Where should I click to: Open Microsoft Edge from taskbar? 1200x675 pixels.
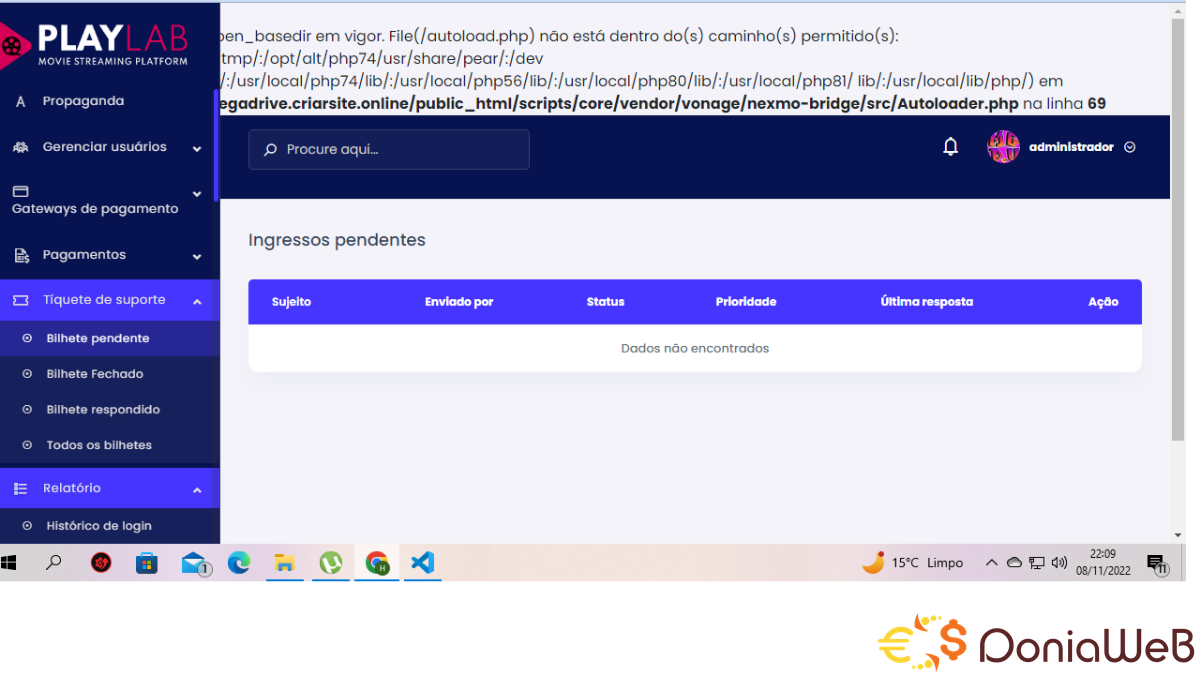239,563
